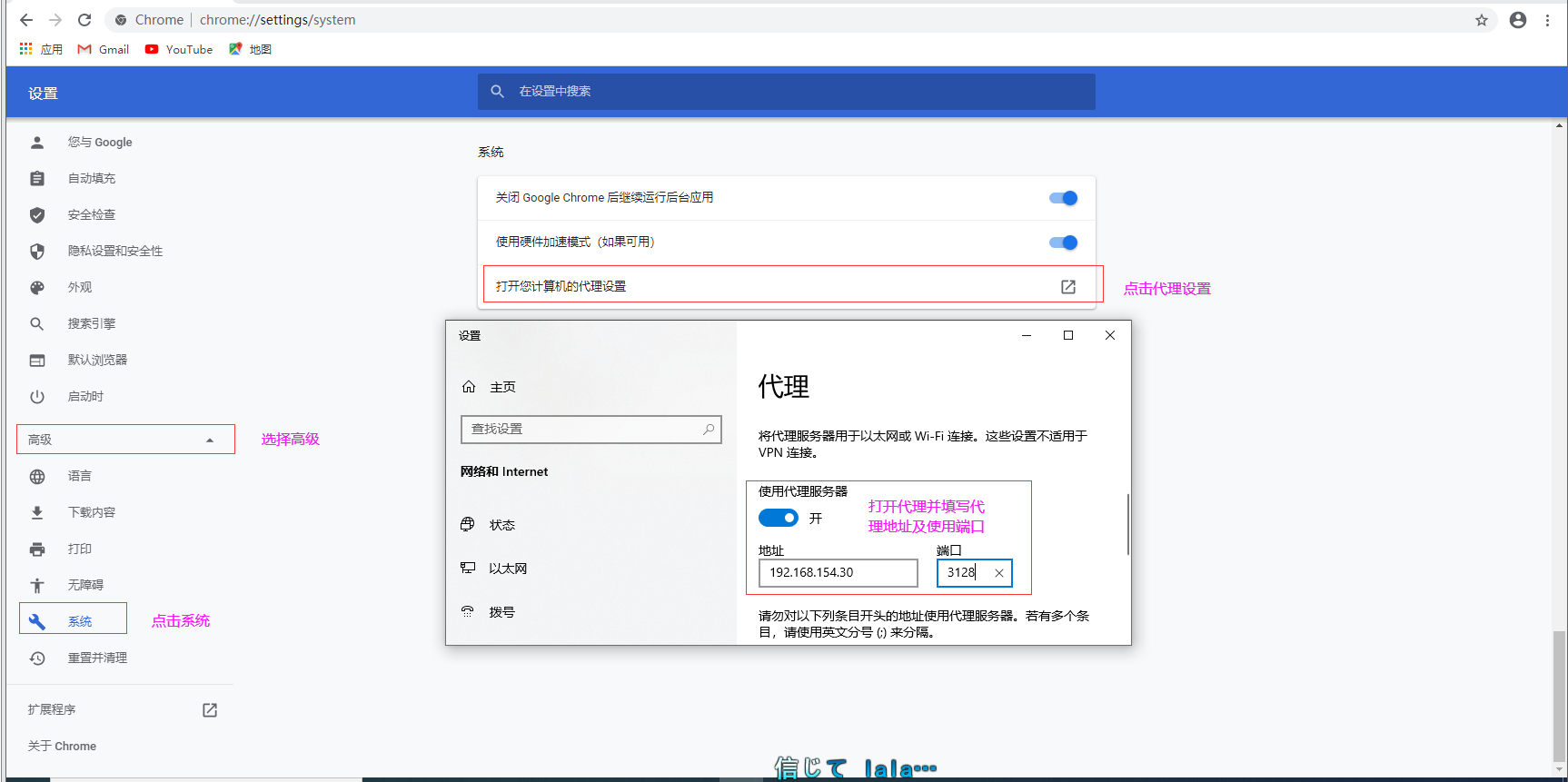The image size is (1568, 782).
Task: Go back using browser back arrow
Action: click(x=26, y=20)
